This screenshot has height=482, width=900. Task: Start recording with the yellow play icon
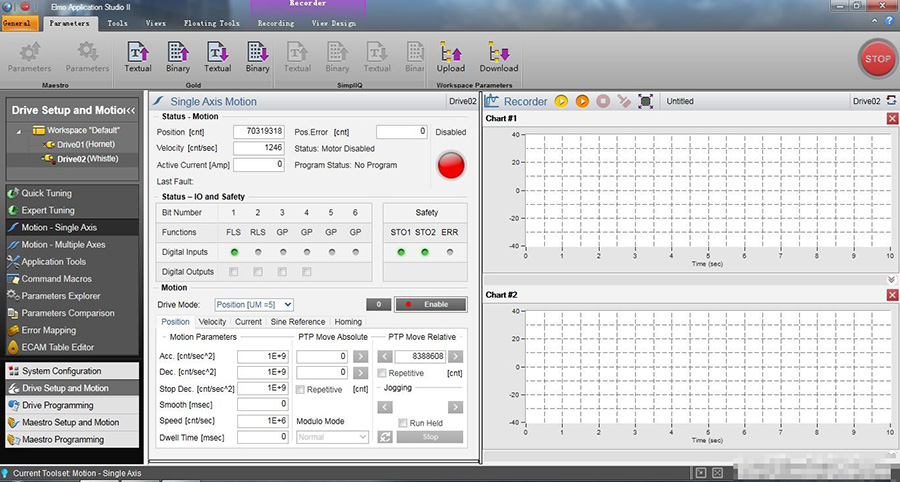(x=562, y=101)
